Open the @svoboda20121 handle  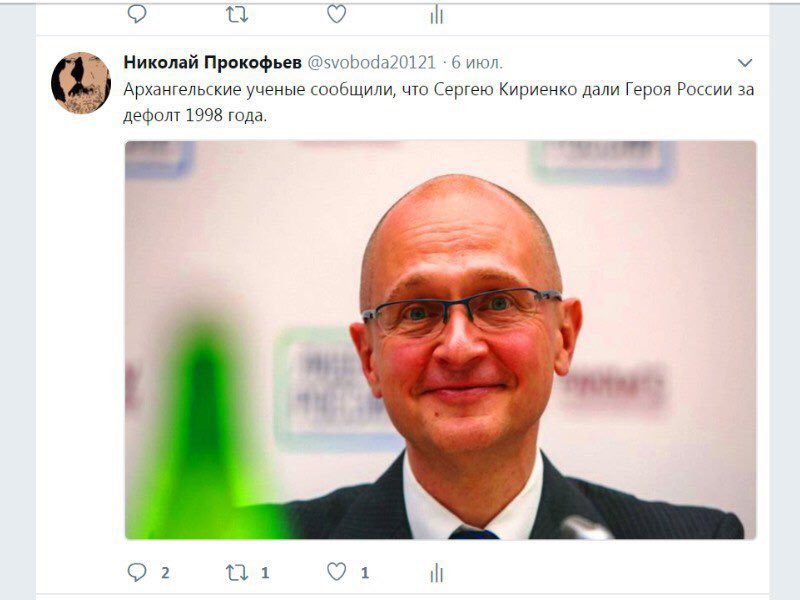tap(371, 62)
